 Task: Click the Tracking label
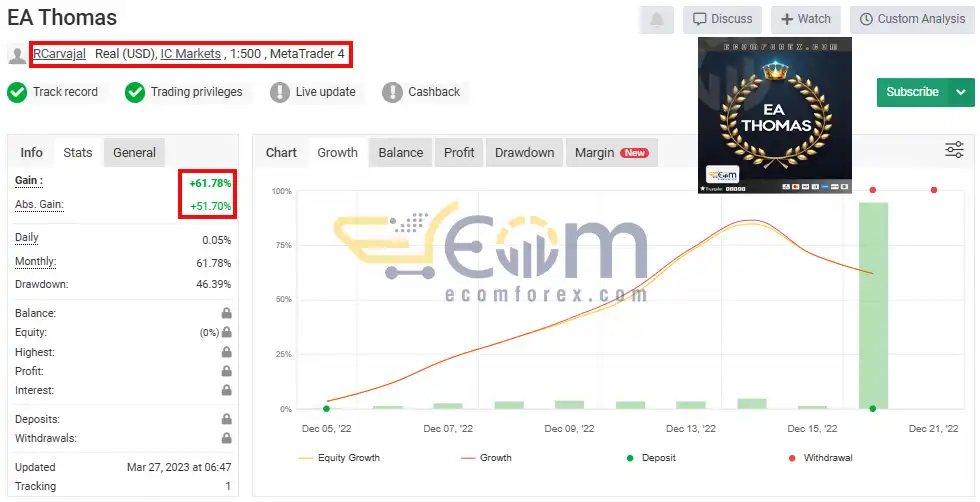[35, 486]
